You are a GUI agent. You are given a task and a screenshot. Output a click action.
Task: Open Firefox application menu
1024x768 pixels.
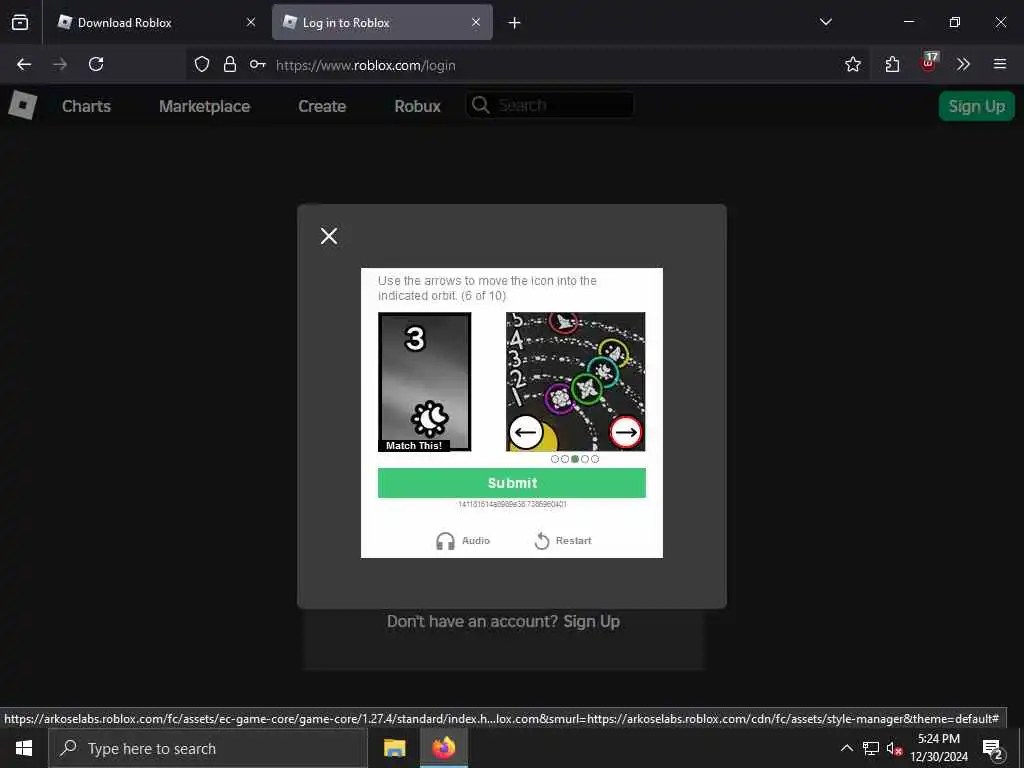[x=1000, y=64]
